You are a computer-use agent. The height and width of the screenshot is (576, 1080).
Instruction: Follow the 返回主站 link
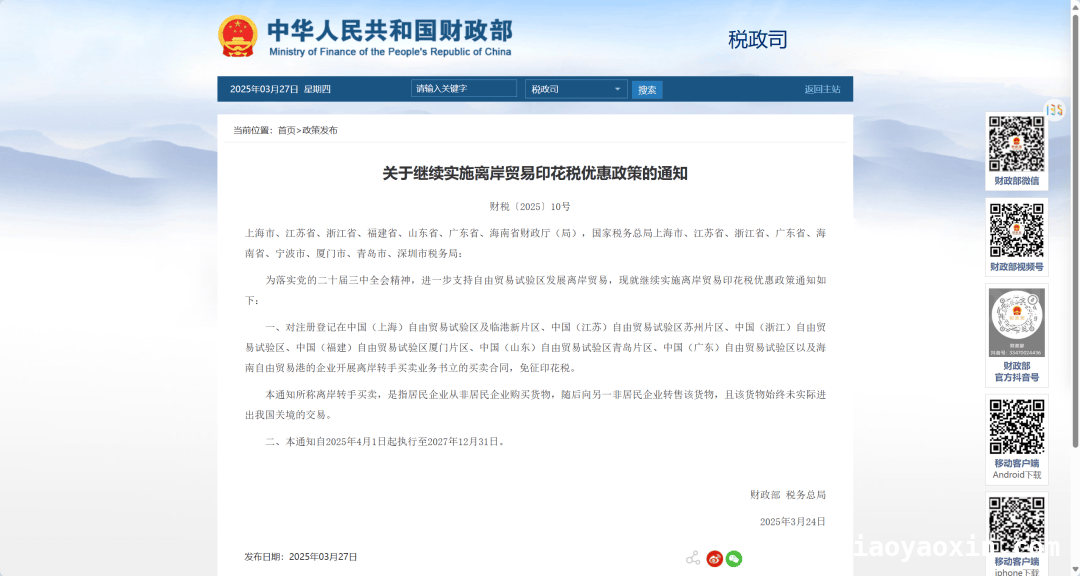(822, 89)
